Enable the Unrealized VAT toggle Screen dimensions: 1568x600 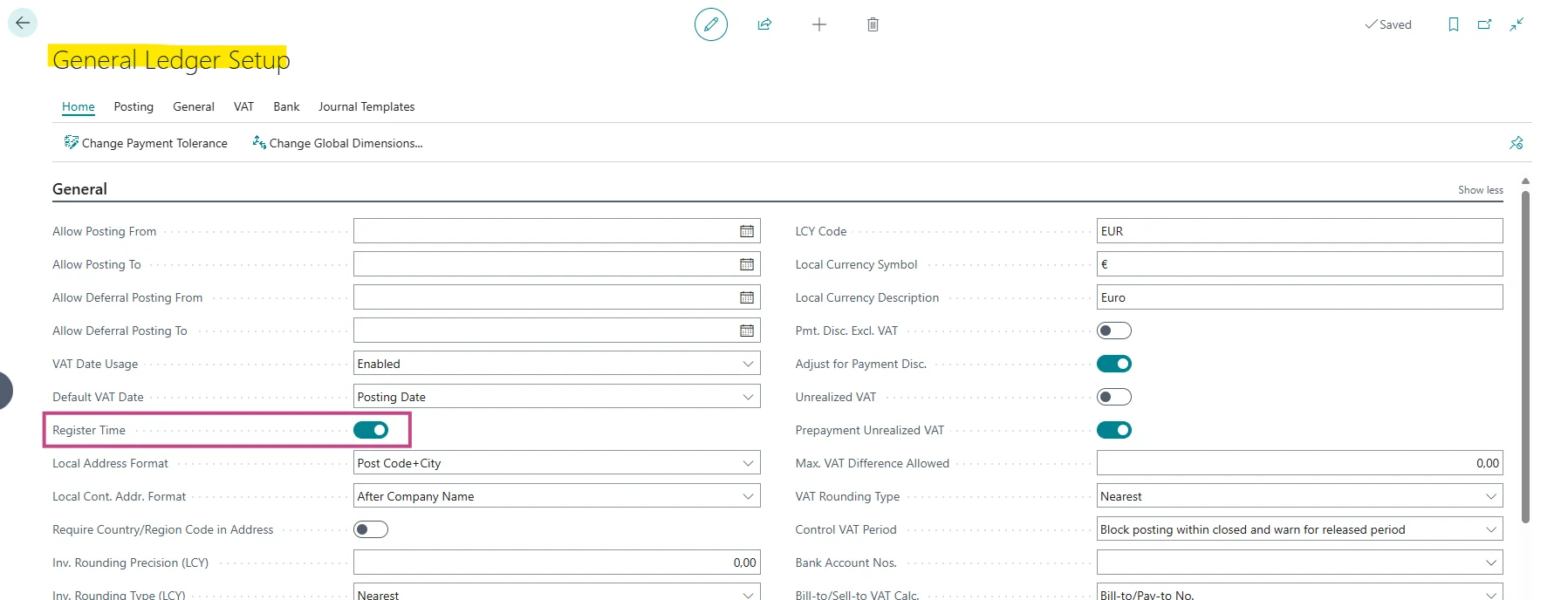click(1113, 397)
